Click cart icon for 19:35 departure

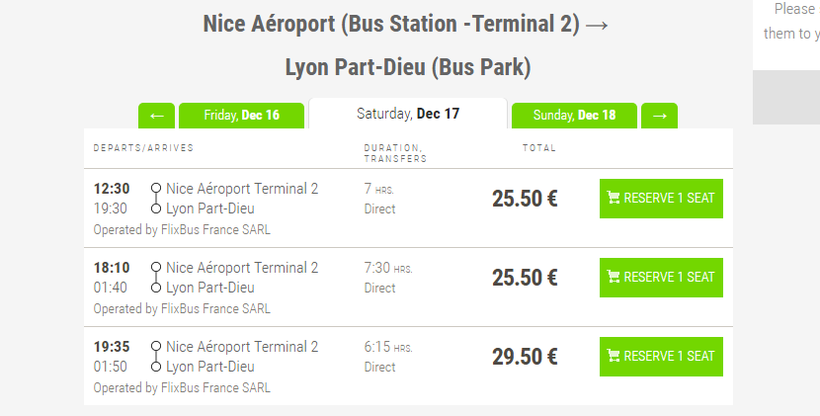(613, 356)
